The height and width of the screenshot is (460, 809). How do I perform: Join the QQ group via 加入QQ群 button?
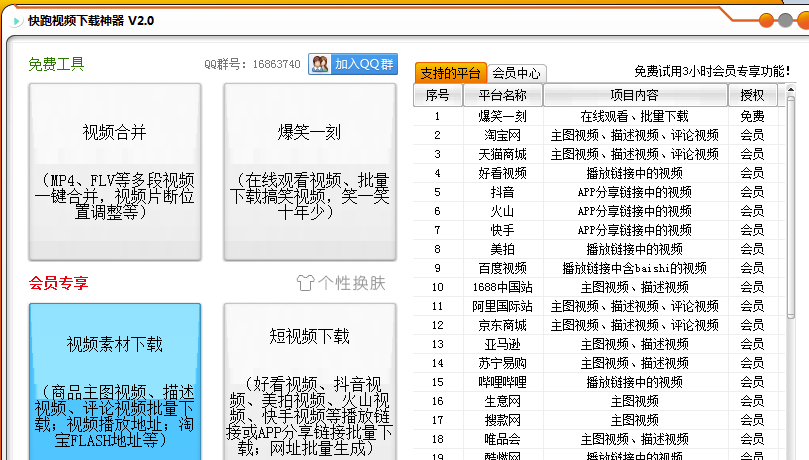pos(353,64)
